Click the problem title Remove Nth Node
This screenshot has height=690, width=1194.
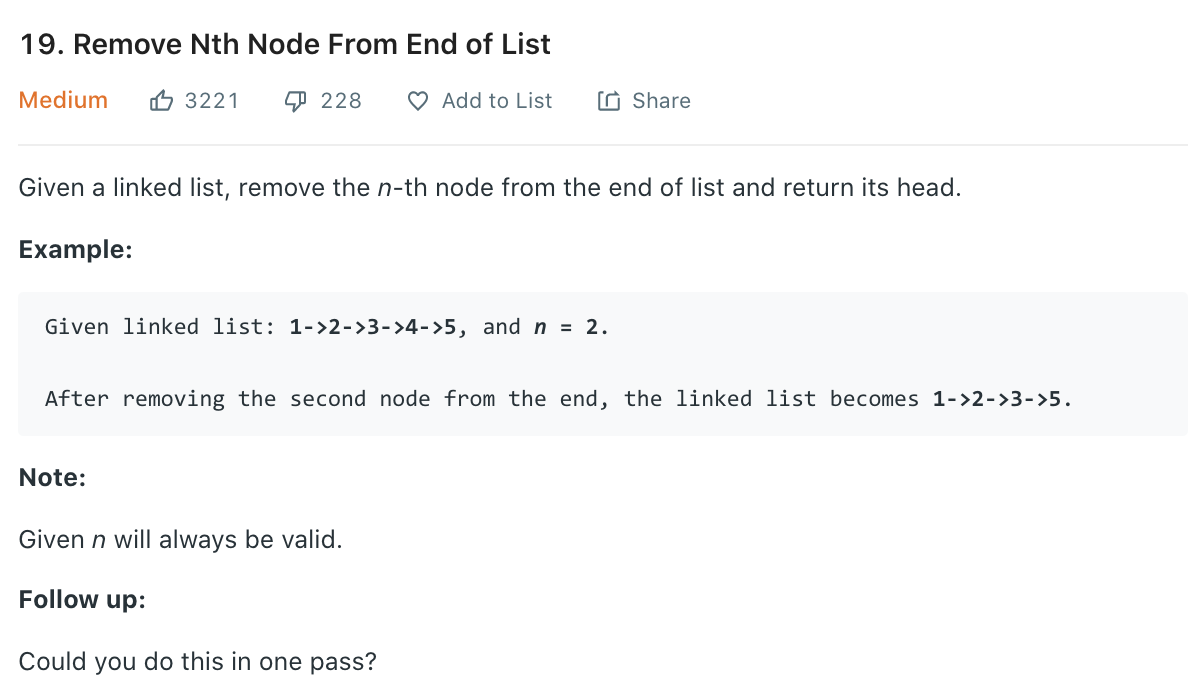(x=283, y=44)
